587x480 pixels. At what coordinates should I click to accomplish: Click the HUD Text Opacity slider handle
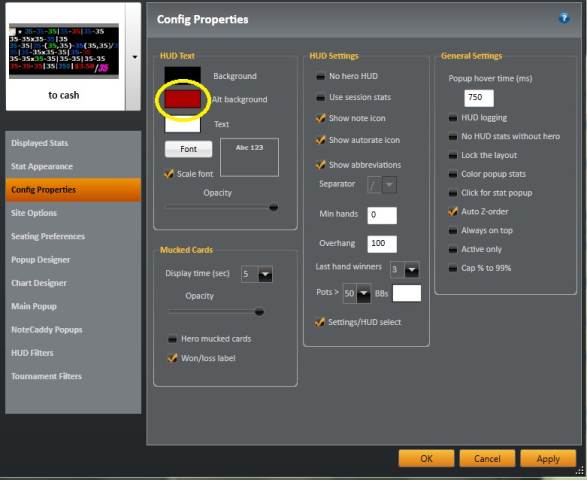274,207
